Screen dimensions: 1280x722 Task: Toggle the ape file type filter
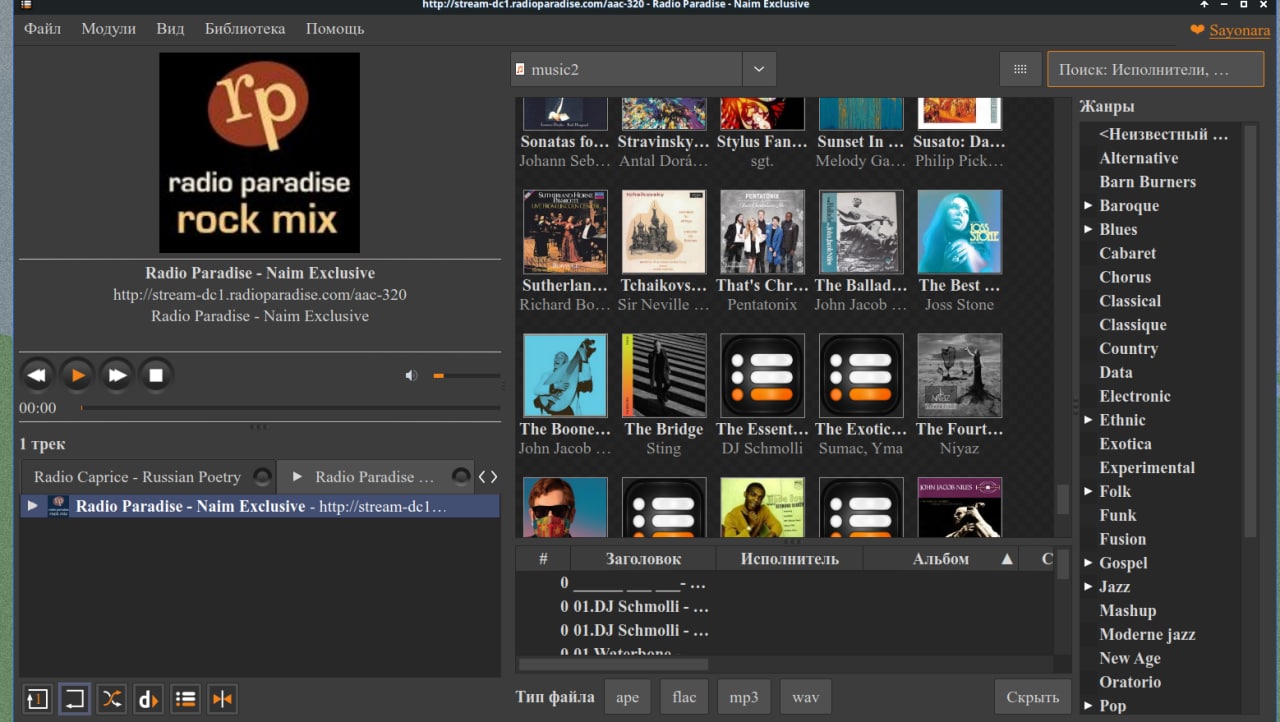pyautogui.click(x=628, y=697)
